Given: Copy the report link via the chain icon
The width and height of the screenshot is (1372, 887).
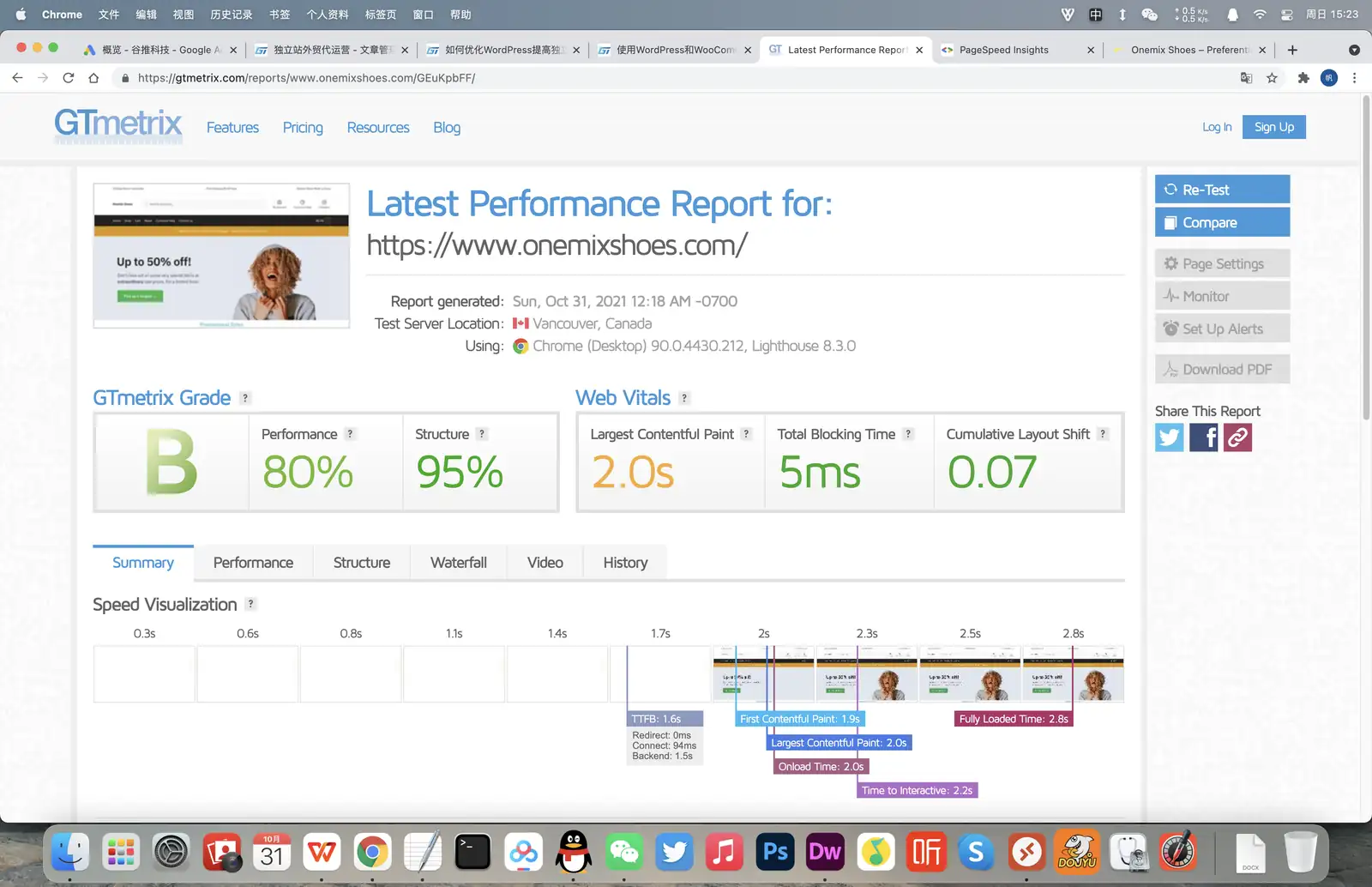Looking at the screenshot, I should pyautogui.click(x=1237, y=437).
